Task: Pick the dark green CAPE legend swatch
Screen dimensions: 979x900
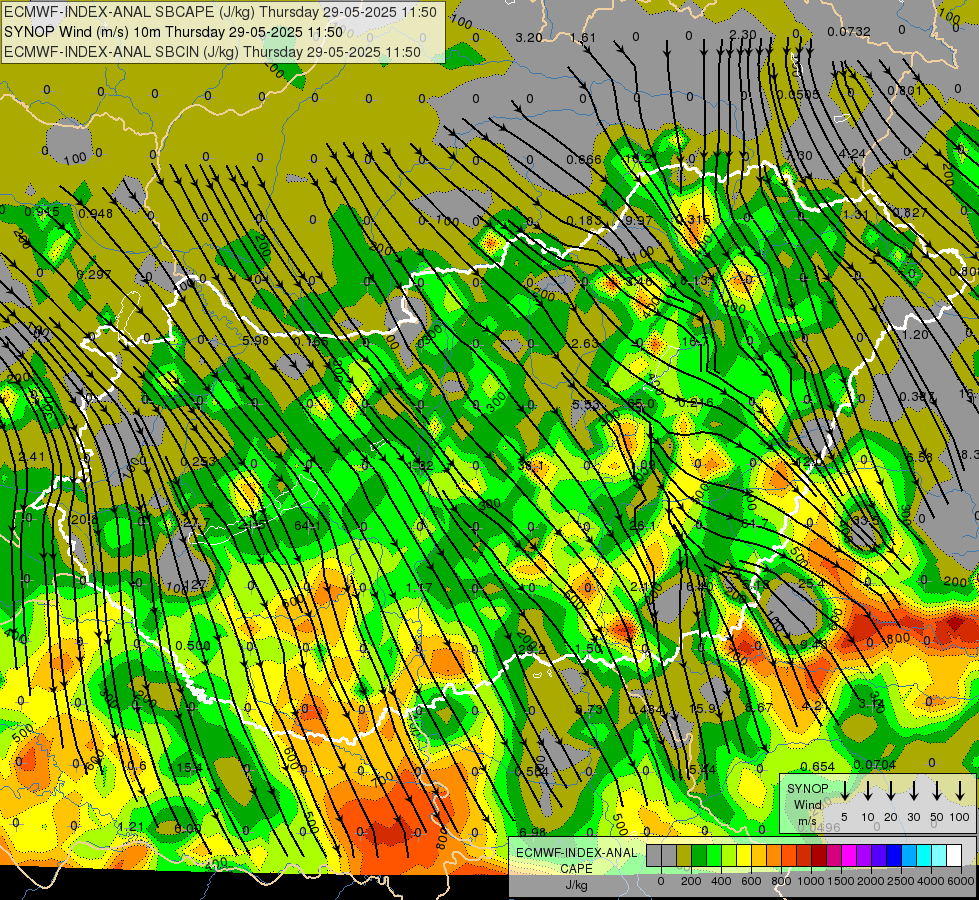Action: click(699, 856)
